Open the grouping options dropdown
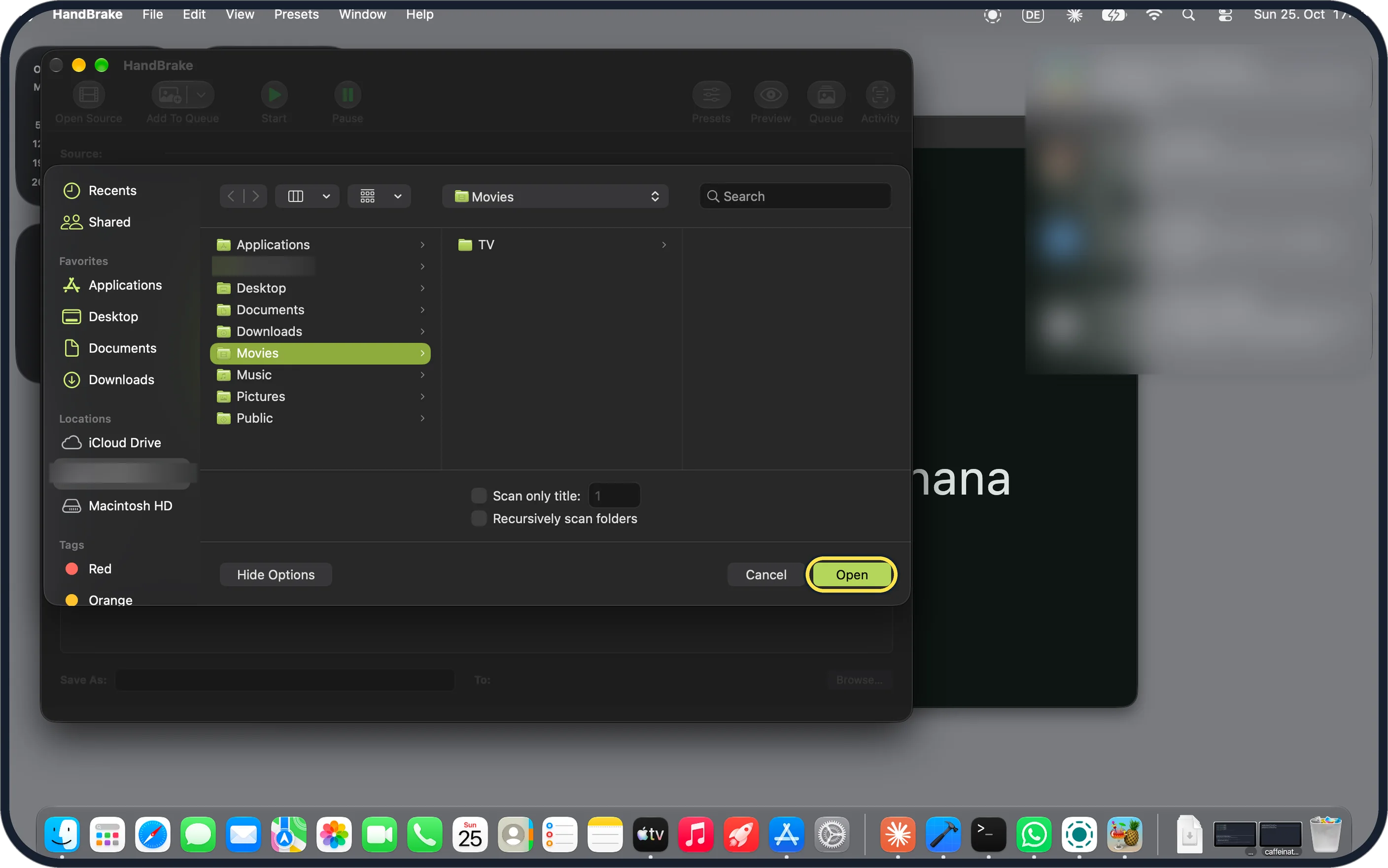Viewport: 1388px width, 868px height. click(379, 197)
